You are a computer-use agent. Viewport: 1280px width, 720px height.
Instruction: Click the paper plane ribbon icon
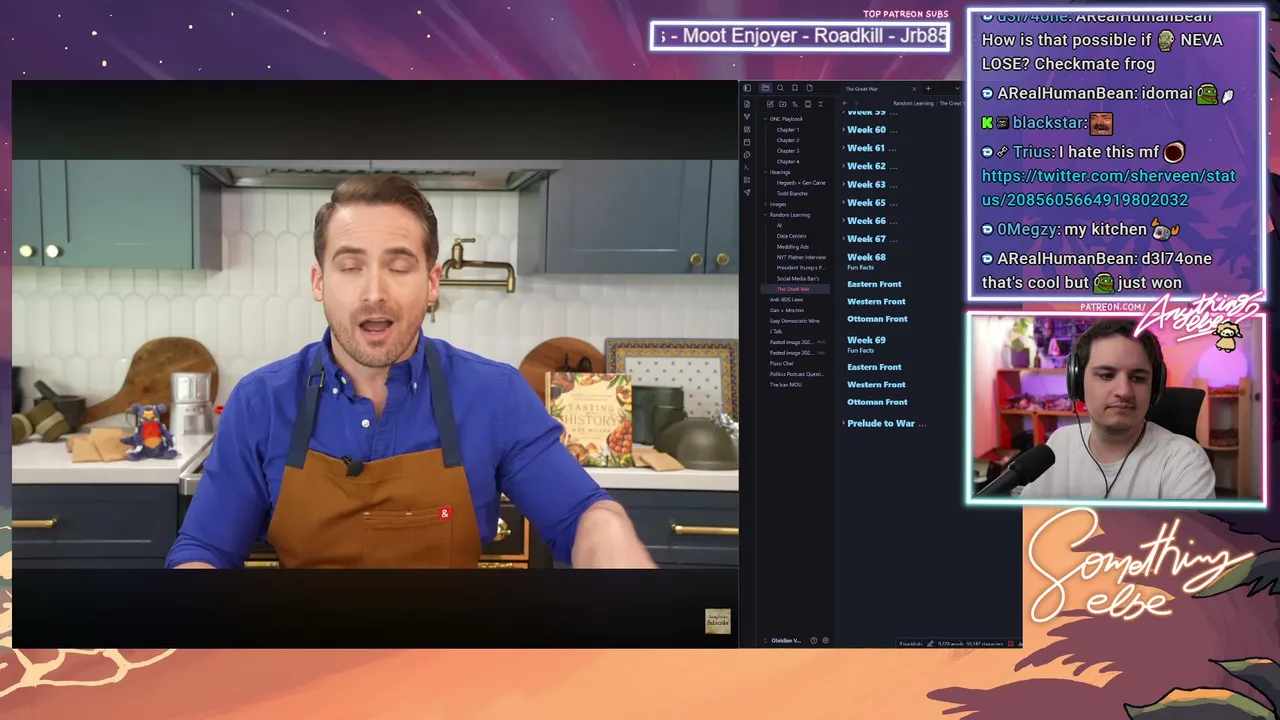click(x=747, y=192)
